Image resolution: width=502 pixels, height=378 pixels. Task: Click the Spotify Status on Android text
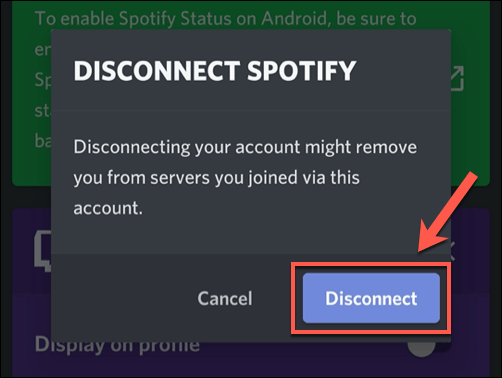tap(226, 18)
